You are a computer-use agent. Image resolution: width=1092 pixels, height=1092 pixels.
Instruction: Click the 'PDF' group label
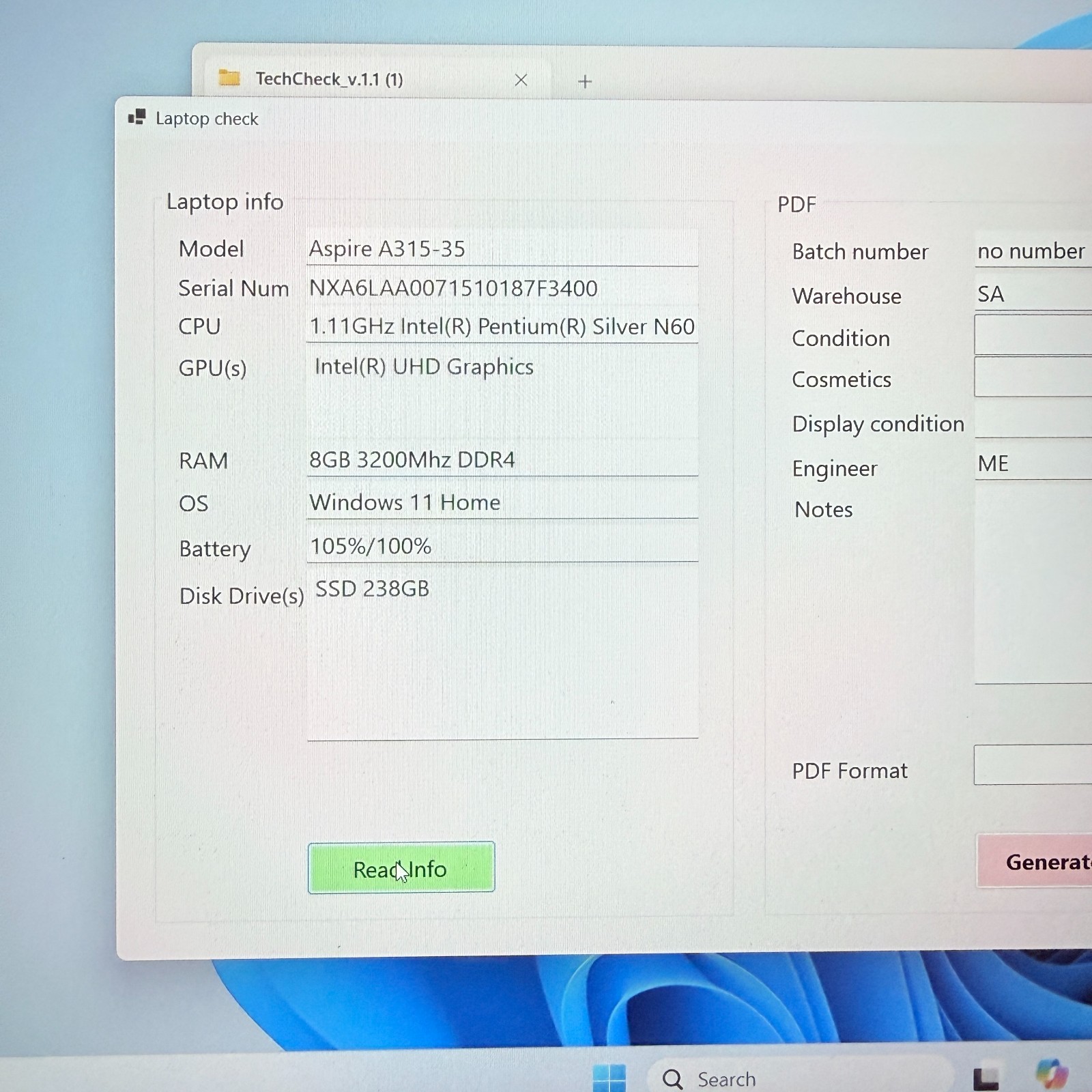point(796,204)
